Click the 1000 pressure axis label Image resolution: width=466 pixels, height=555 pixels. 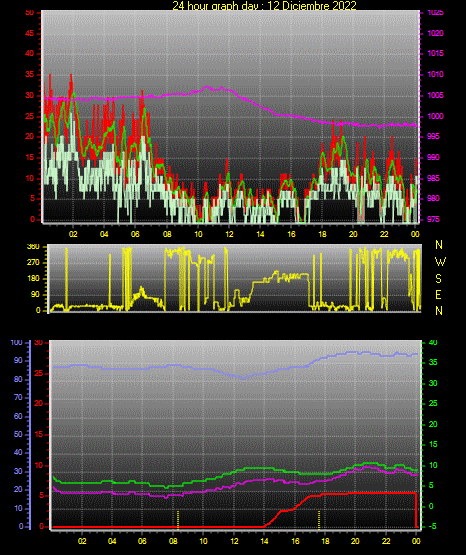click(x=435, y=116)
